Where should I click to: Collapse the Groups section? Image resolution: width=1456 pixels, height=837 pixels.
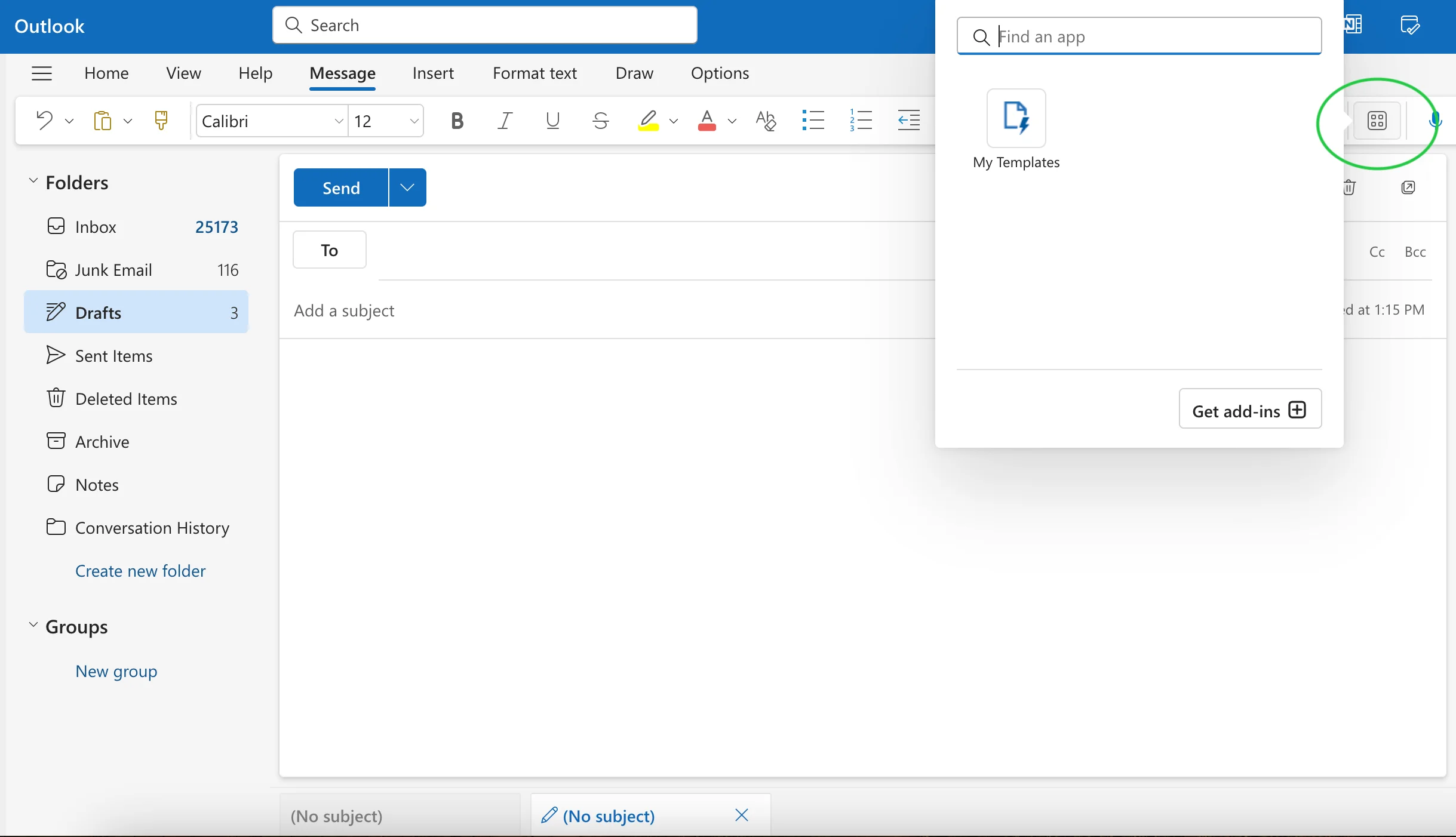coord(33,625)
